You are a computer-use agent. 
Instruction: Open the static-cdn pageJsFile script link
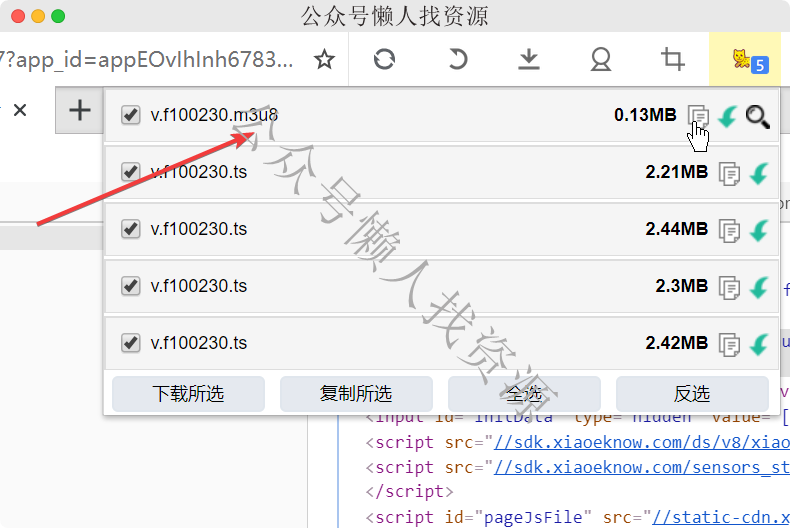(720, 517)
